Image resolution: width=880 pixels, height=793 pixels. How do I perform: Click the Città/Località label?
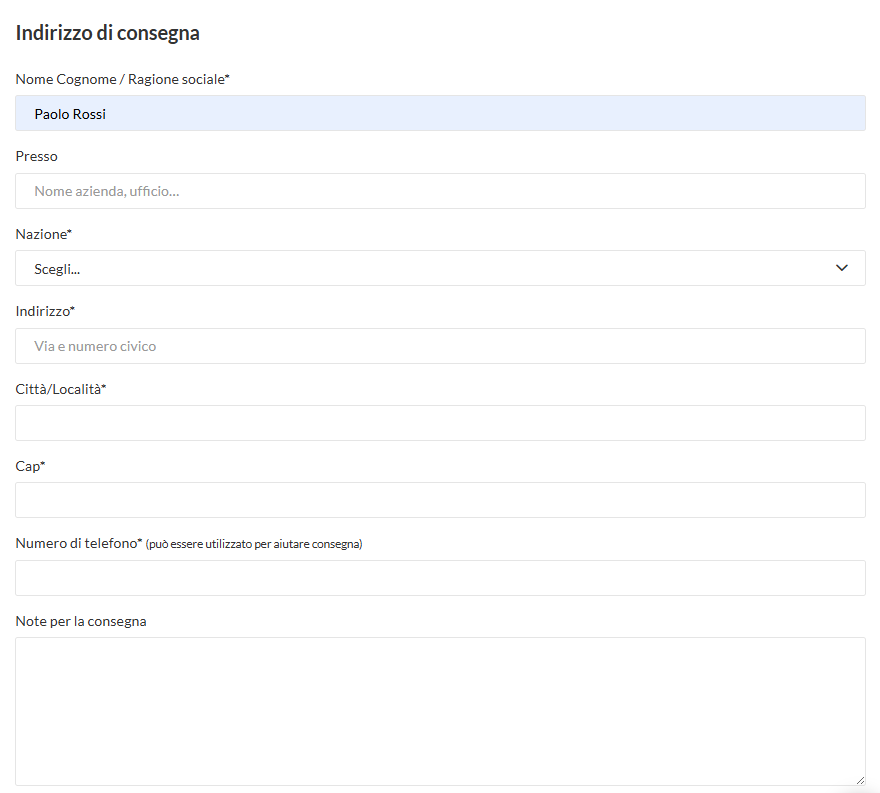[x=61, y=389]
